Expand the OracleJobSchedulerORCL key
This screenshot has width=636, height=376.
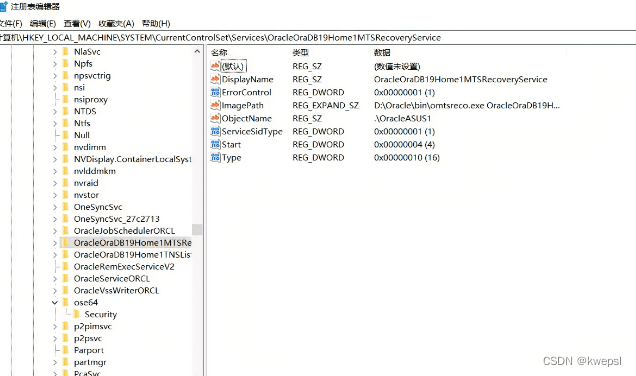[55, 231]
